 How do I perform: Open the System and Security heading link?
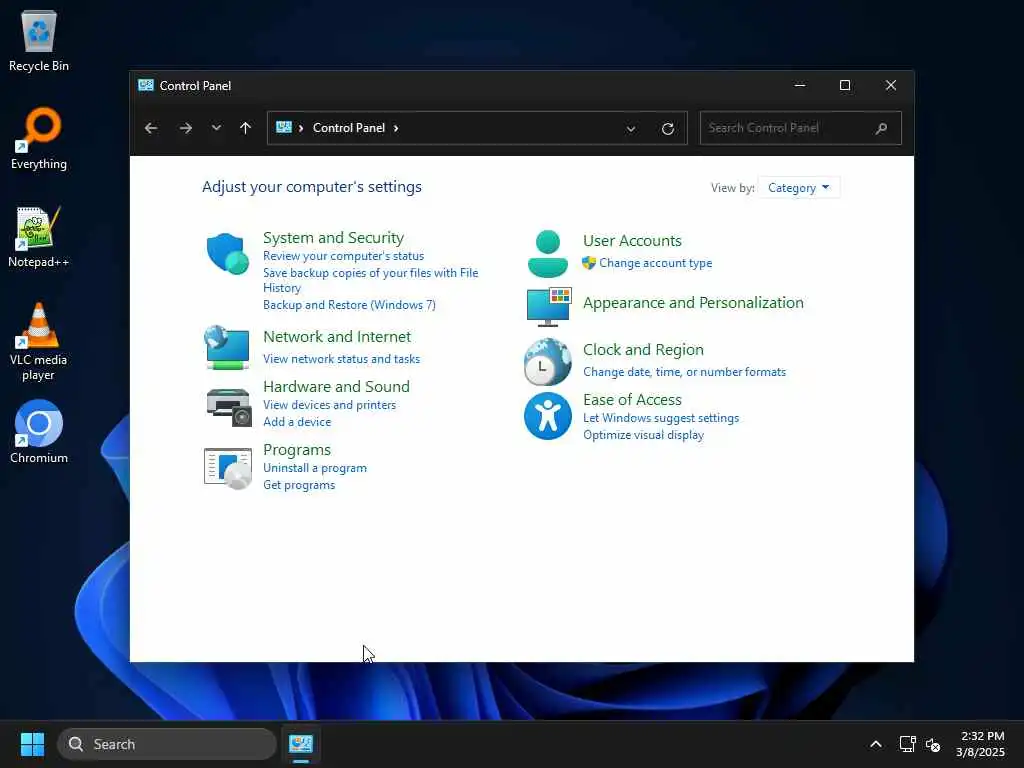coord(333,238)
